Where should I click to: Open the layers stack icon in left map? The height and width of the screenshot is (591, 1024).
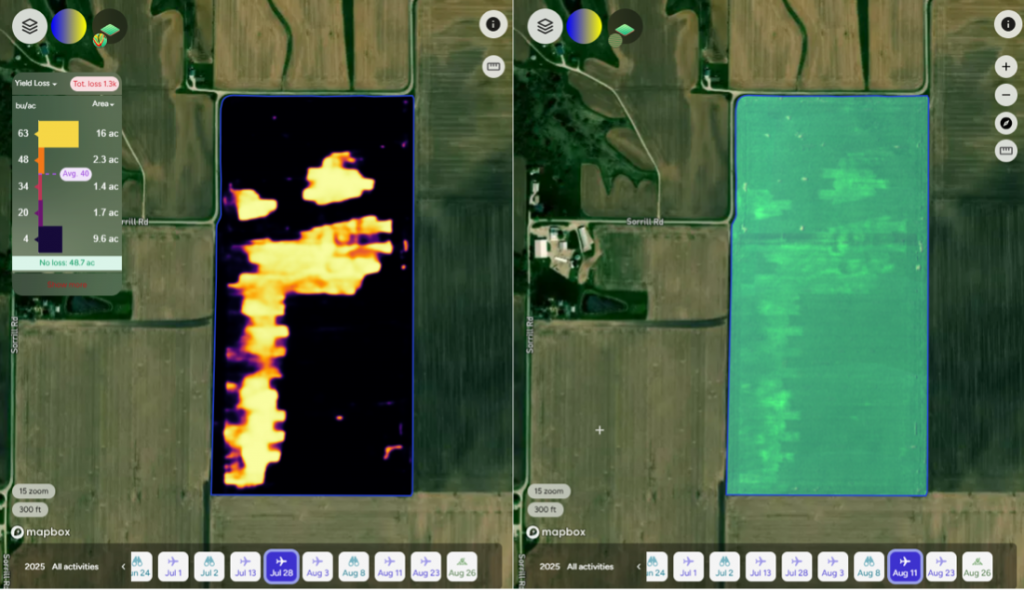[x=28, y=26]
